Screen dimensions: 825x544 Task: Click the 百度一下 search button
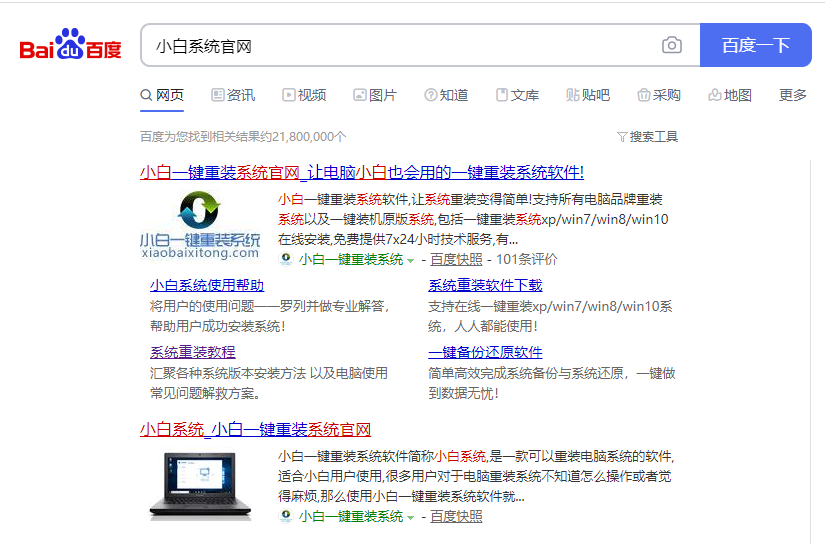pyautogui.click(x=756, y=45)
